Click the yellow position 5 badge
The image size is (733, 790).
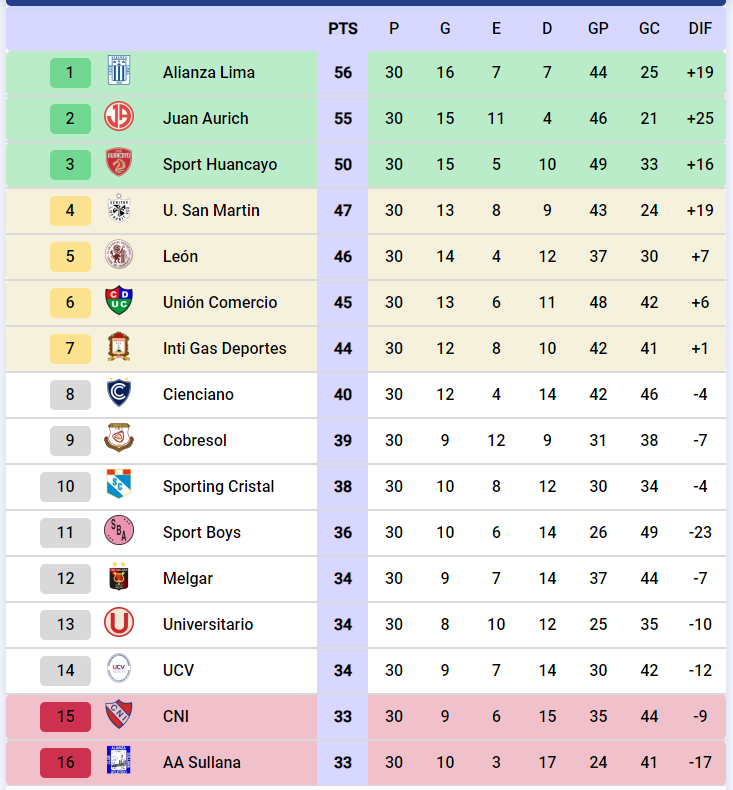70,256
